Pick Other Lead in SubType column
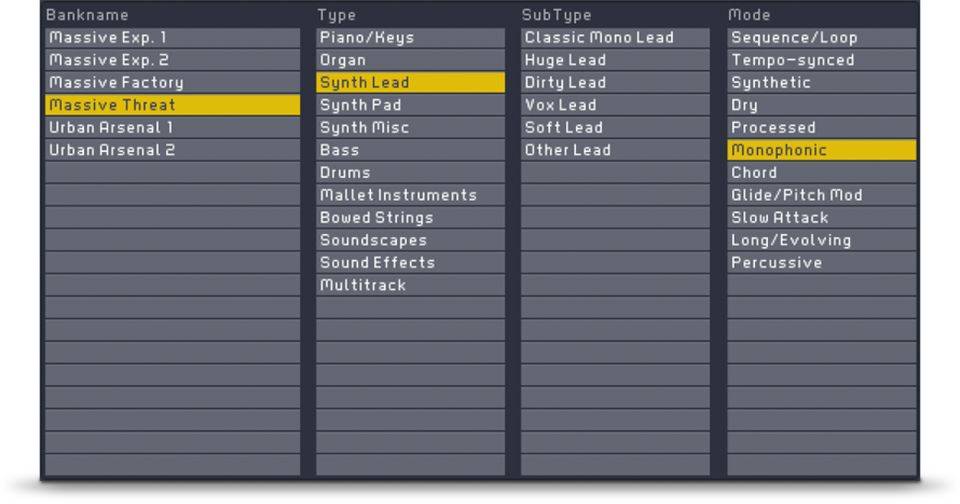 point(615,150)
